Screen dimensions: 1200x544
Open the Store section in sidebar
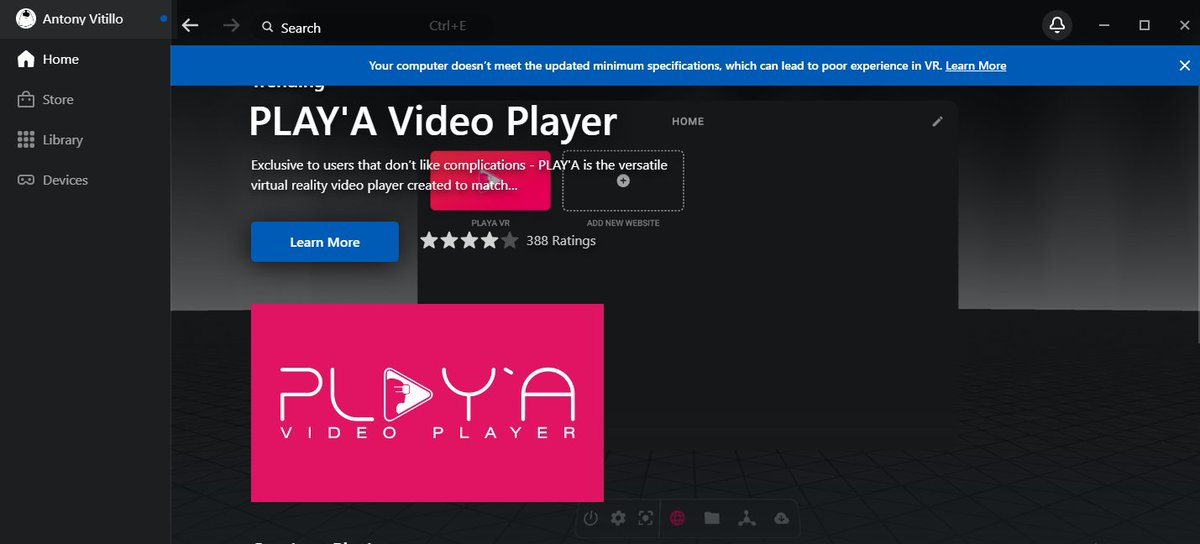point(85,100)
